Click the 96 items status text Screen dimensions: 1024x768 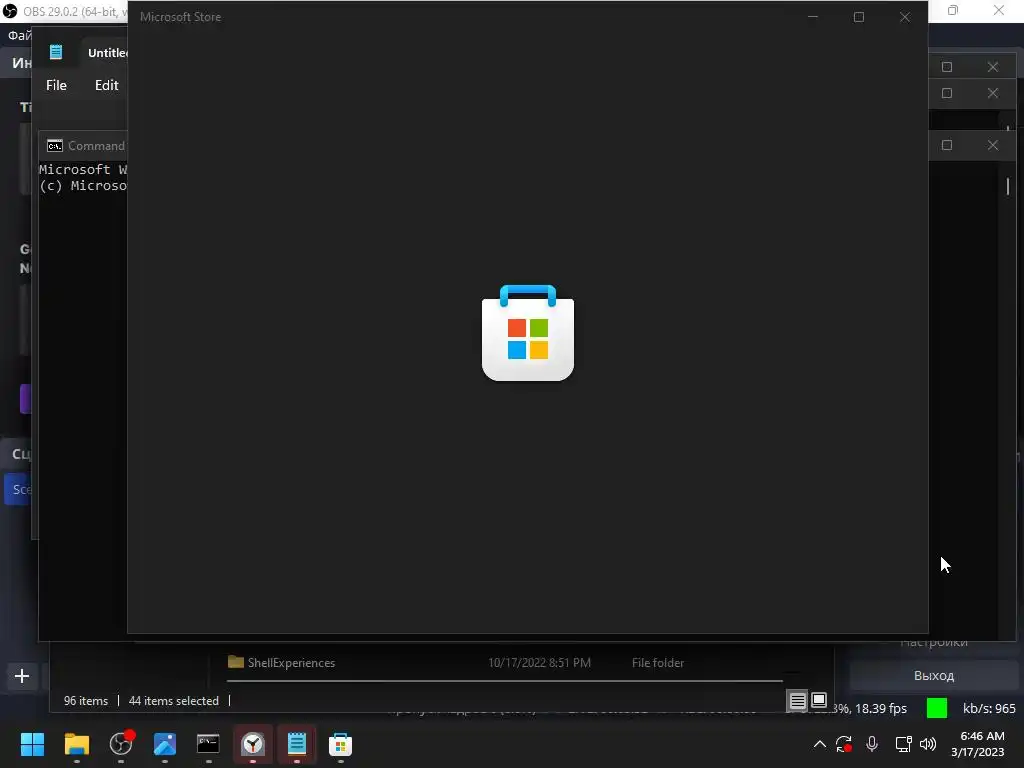(86, 701)
